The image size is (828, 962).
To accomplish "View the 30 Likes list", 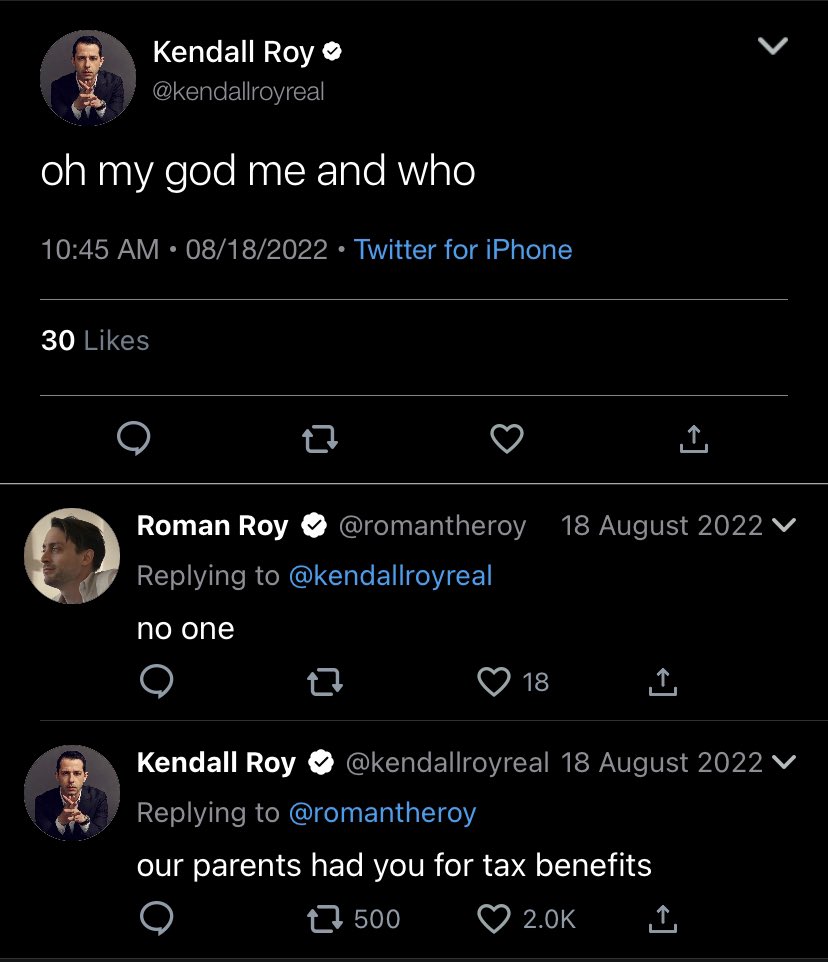I will pyautogui.click(x=95, y=340).
